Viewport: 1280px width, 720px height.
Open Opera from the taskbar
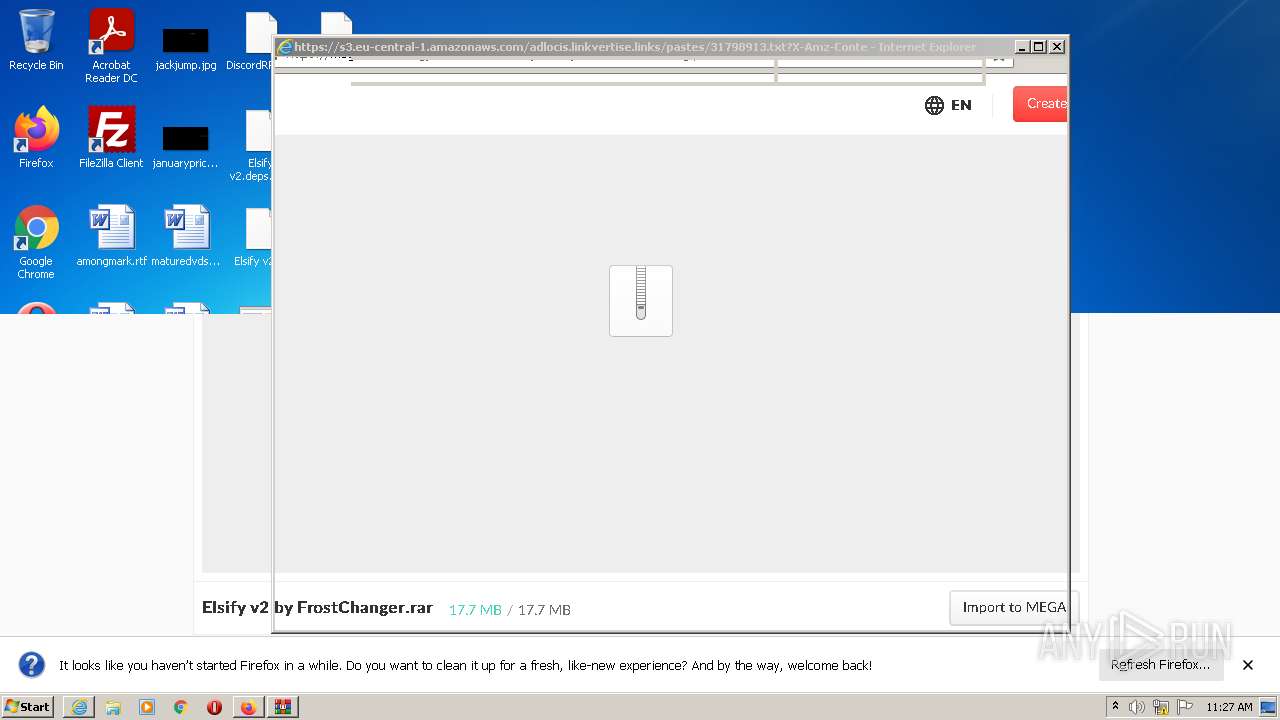pos(214,707)
